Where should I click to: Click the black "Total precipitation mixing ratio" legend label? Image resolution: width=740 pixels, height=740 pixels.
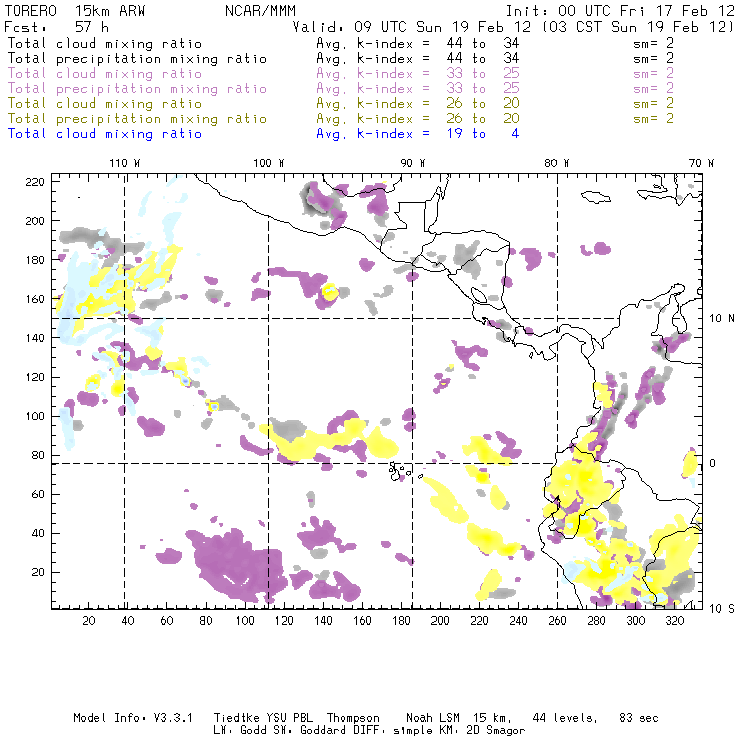(x=137, y=59)
